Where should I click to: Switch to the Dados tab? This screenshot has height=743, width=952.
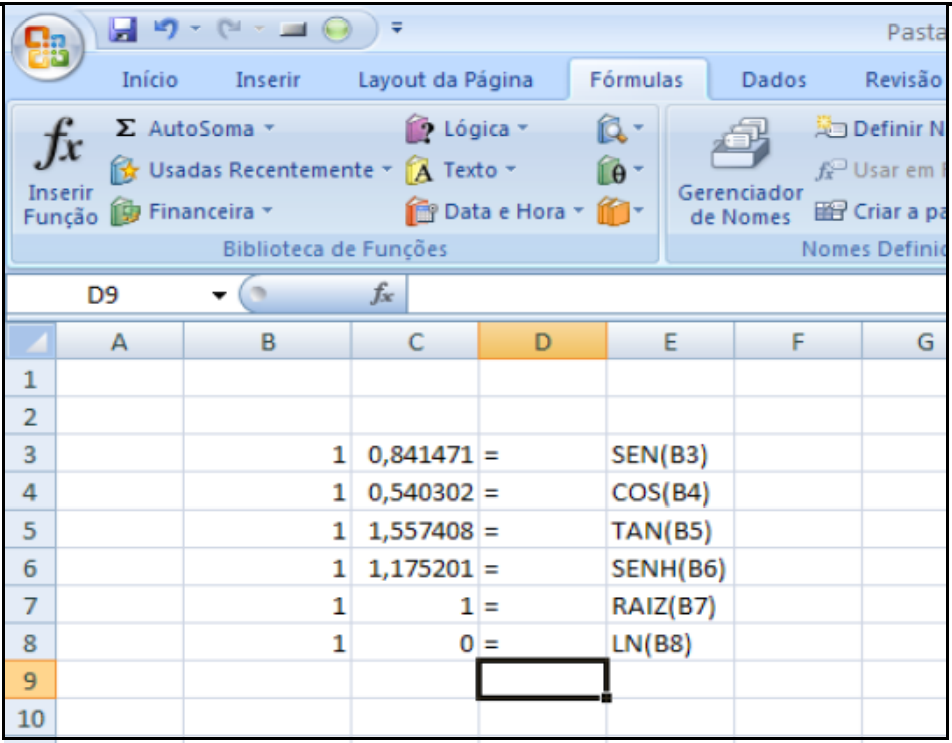point(773,81)
